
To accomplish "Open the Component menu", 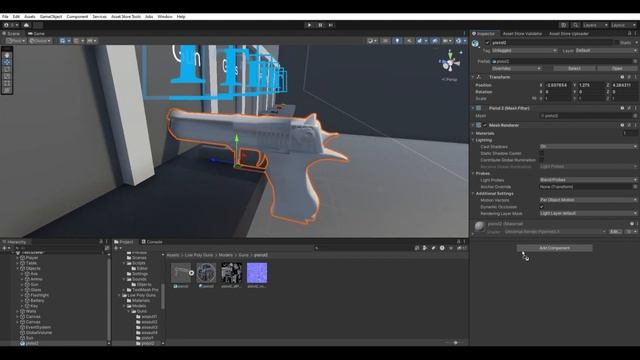I will pyautogui.click(x=77, y=17).
